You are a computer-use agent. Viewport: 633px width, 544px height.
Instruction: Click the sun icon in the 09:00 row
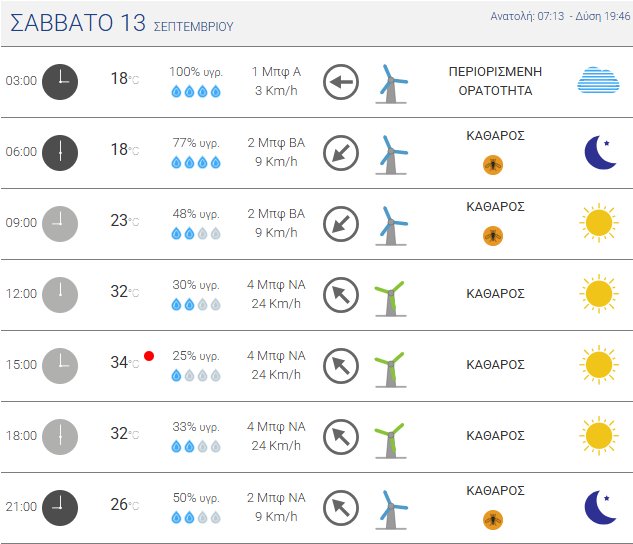[599, 223]
